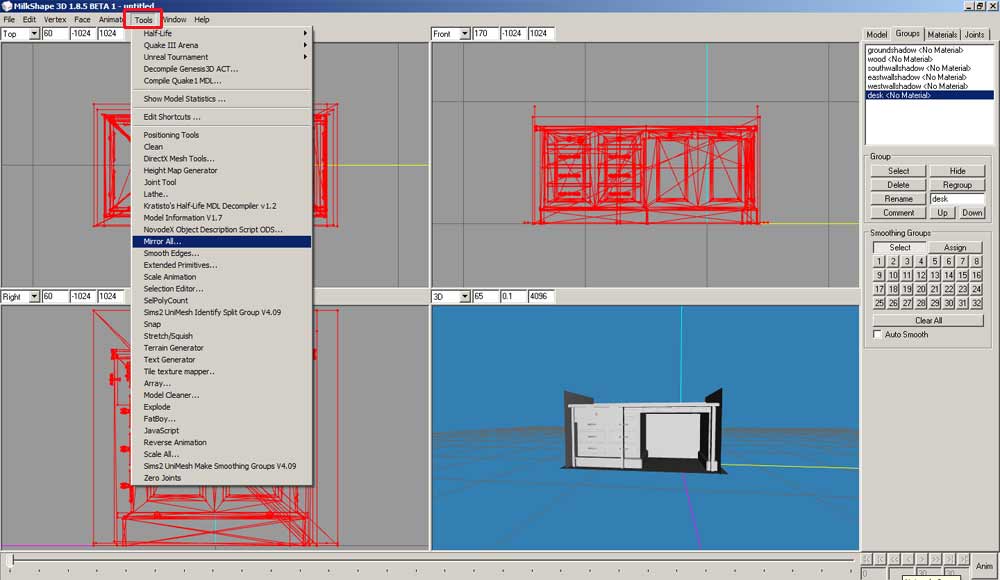This screenshot has height=580, width=1000.
Task: Switch to the Materials tab
Action: point(942,34)
